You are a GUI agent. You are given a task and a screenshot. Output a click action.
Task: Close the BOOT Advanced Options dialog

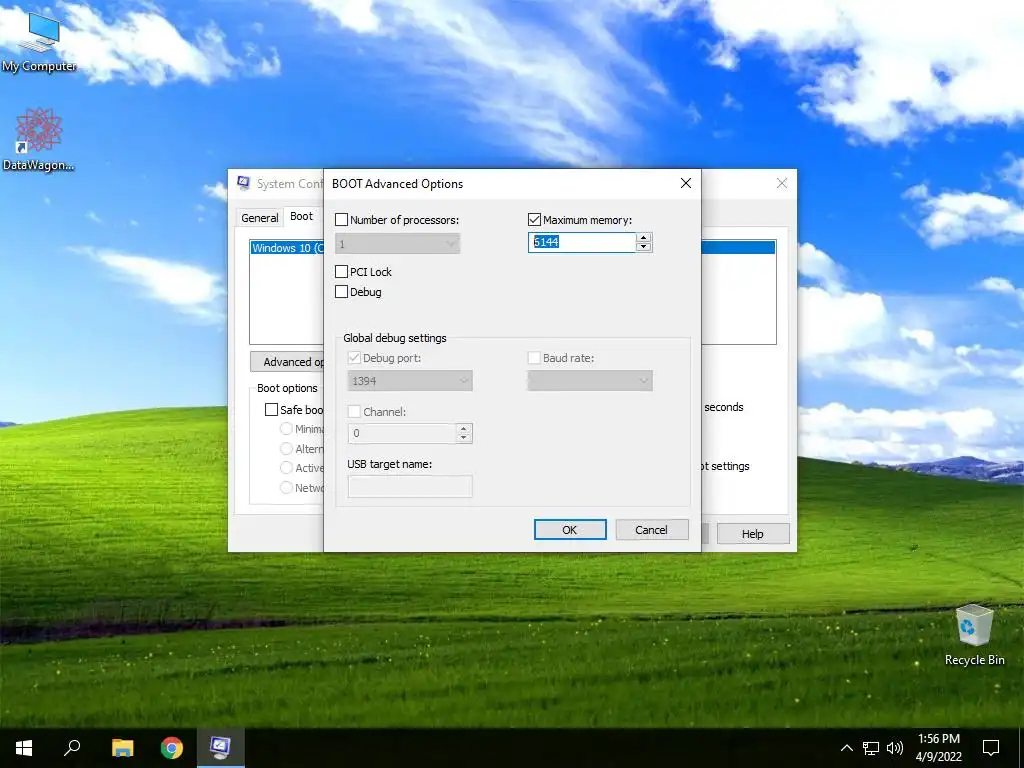point(686,184)
